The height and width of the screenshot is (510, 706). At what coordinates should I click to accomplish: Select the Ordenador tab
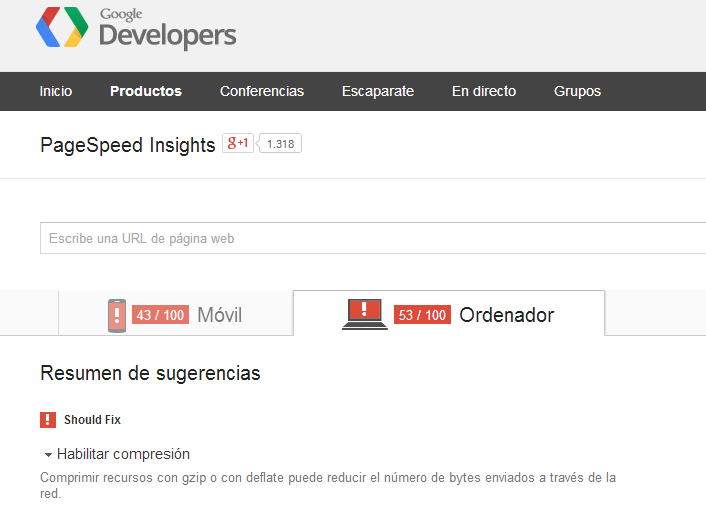coord(449,313)
